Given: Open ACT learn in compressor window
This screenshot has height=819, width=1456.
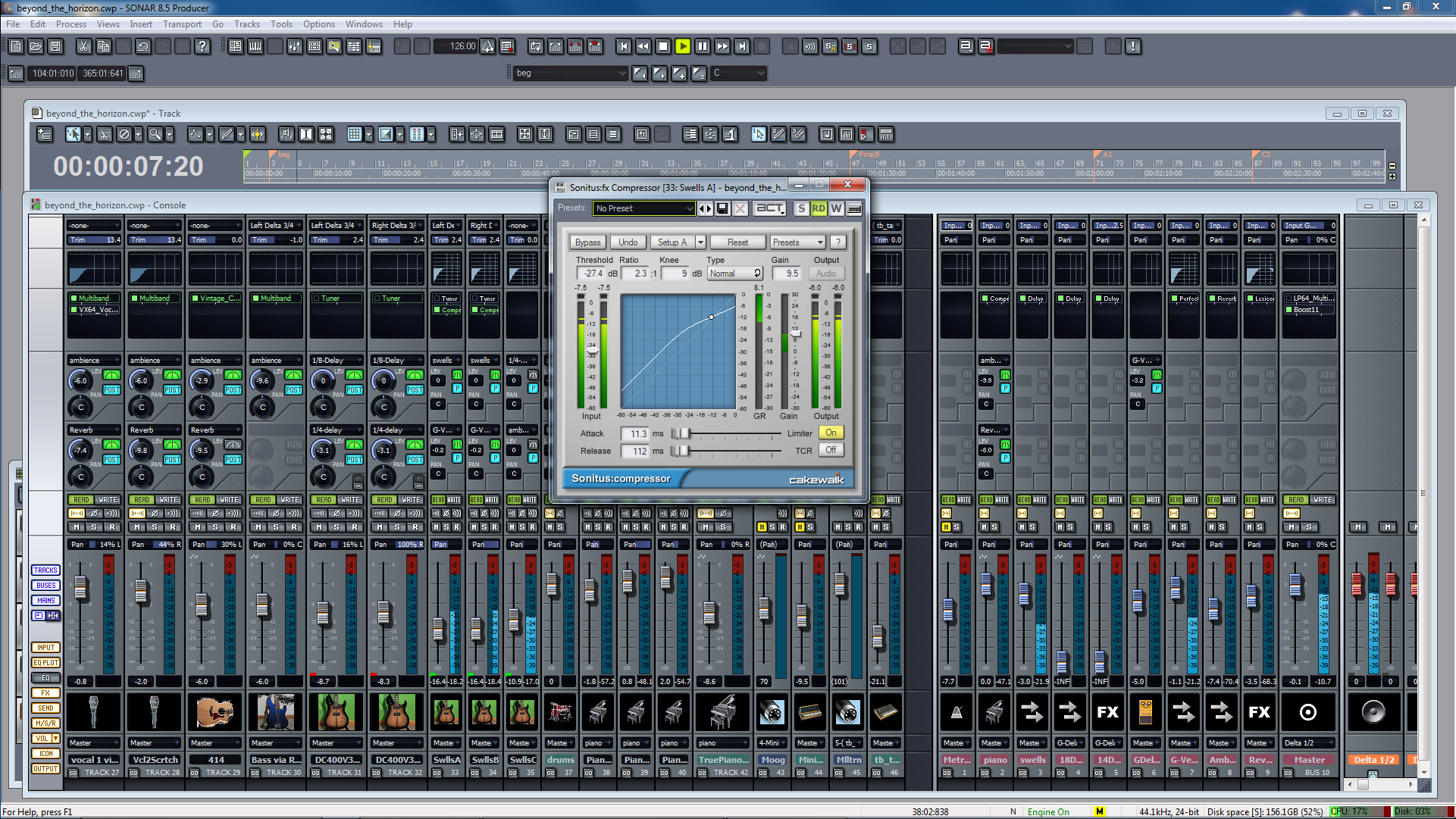Looking at the screenshot, I should pos(770,208).
